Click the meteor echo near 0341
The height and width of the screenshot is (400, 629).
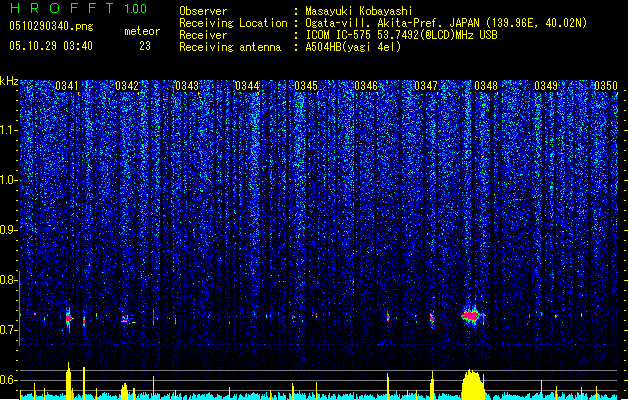coord(68,319)
